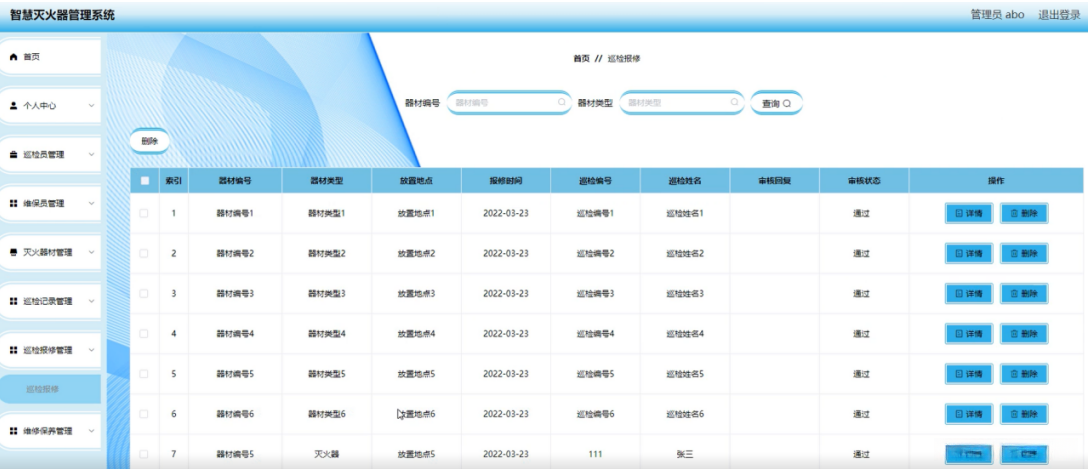
Task: Focus the 器材类型 search input field
Action: (x=681, y=103)
